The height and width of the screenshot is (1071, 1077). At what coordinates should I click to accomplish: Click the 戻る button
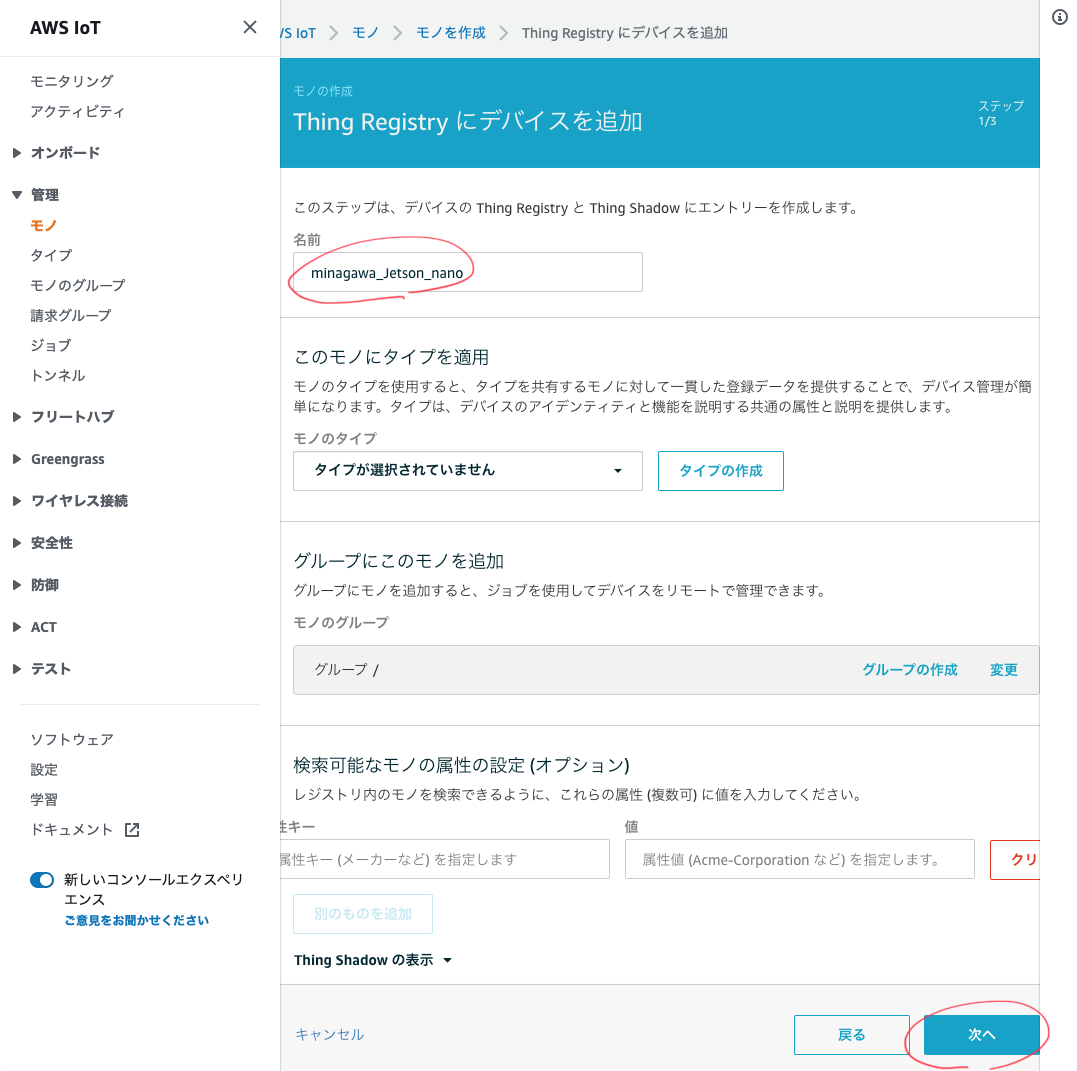coord(852,1035)
